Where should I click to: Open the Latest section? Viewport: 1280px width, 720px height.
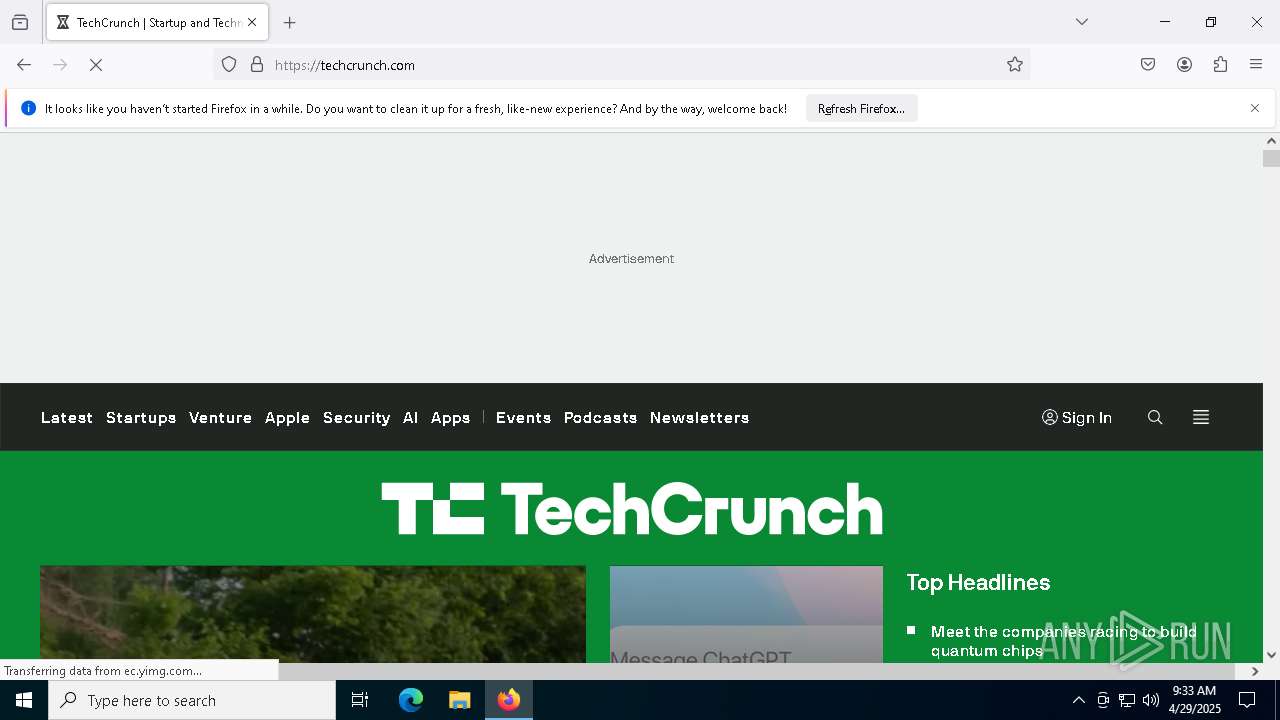(67, 417)
